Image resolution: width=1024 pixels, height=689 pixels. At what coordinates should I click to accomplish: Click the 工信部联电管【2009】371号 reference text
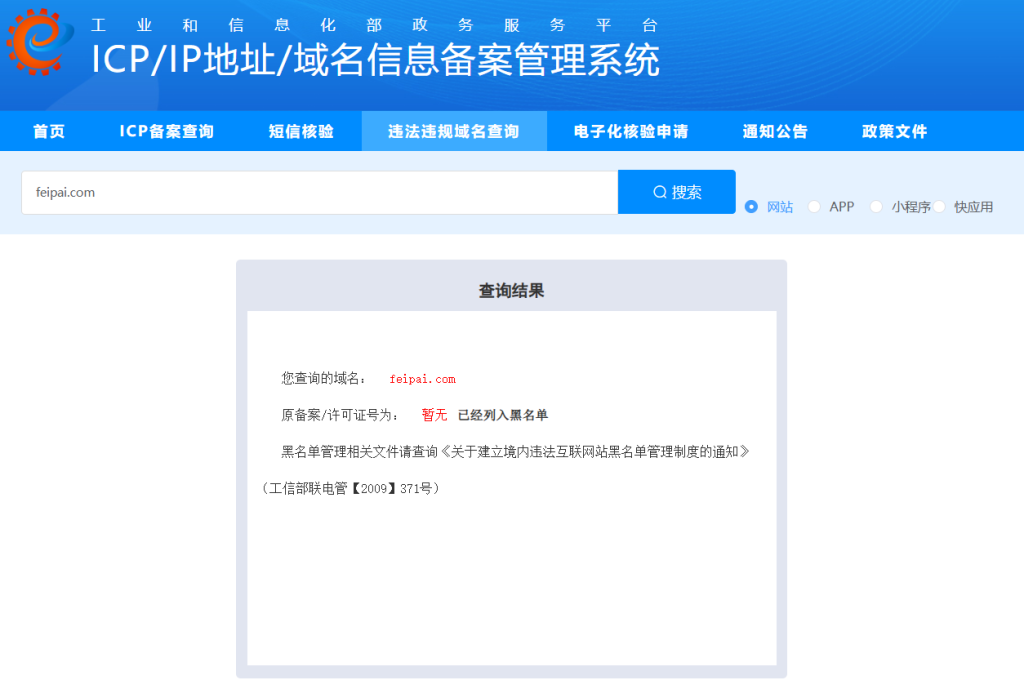(351, 489)
